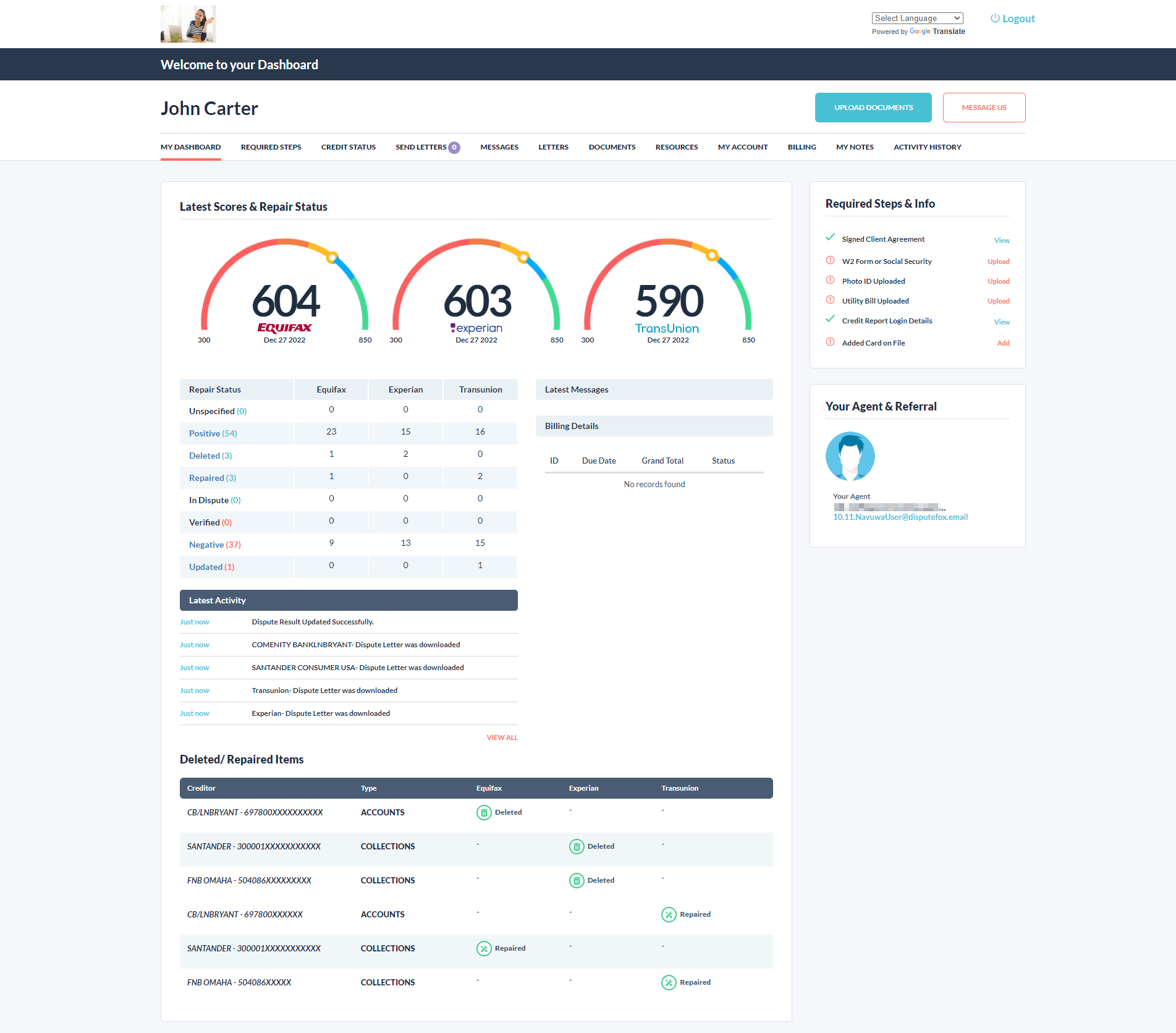The height and width of the screenshot is (1033, 1176).
Task: Switch to the Credit Status tab
Action: 348,147
